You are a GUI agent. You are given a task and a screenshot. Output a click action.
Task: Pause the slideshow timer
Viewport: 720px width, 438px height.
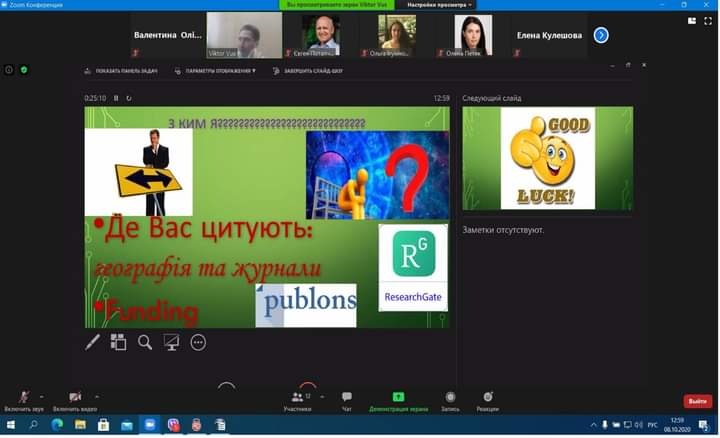pos(116,98)
